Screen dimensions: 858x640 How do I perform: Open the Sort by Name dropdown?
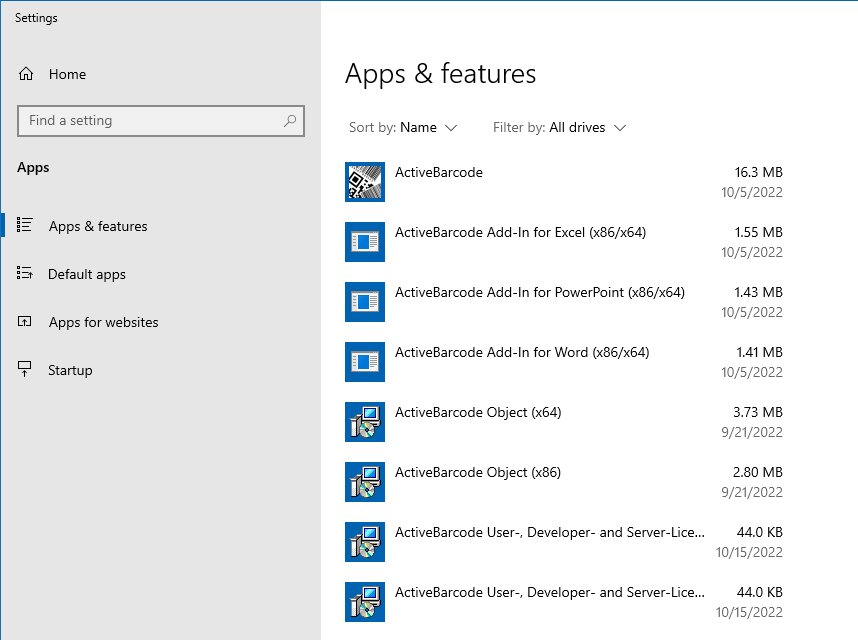(403, 127)
